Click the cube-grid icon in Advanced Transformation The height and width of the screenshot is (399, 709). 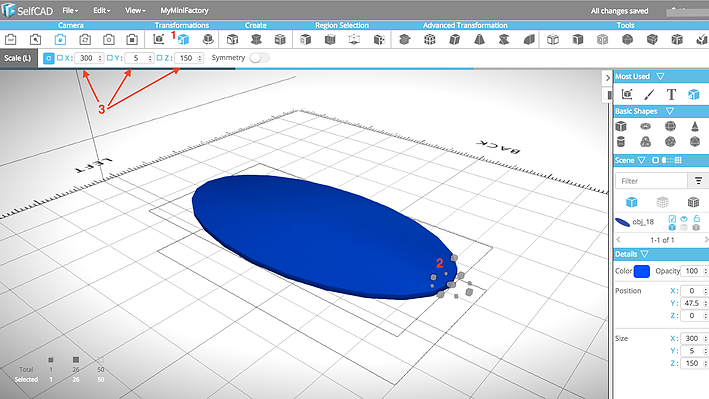(430, 39)
